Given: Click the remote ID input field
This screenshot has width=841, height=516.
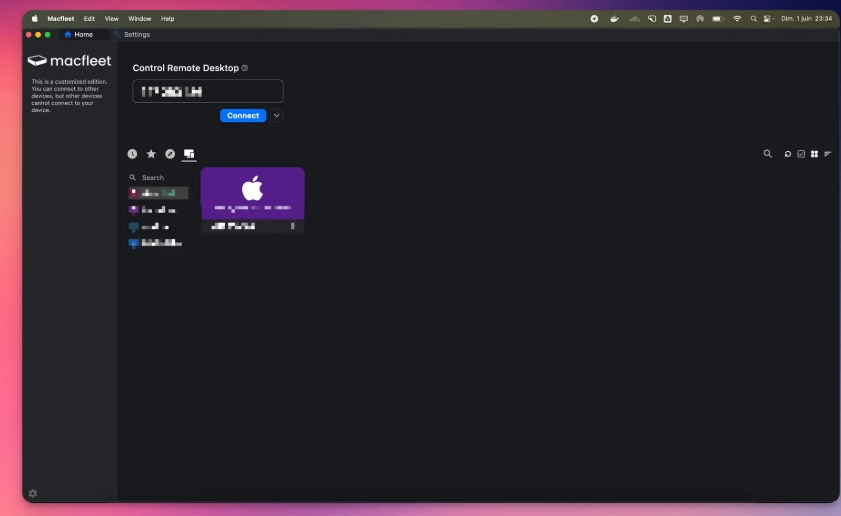Looking at the screenshot, I should (208, 91).
